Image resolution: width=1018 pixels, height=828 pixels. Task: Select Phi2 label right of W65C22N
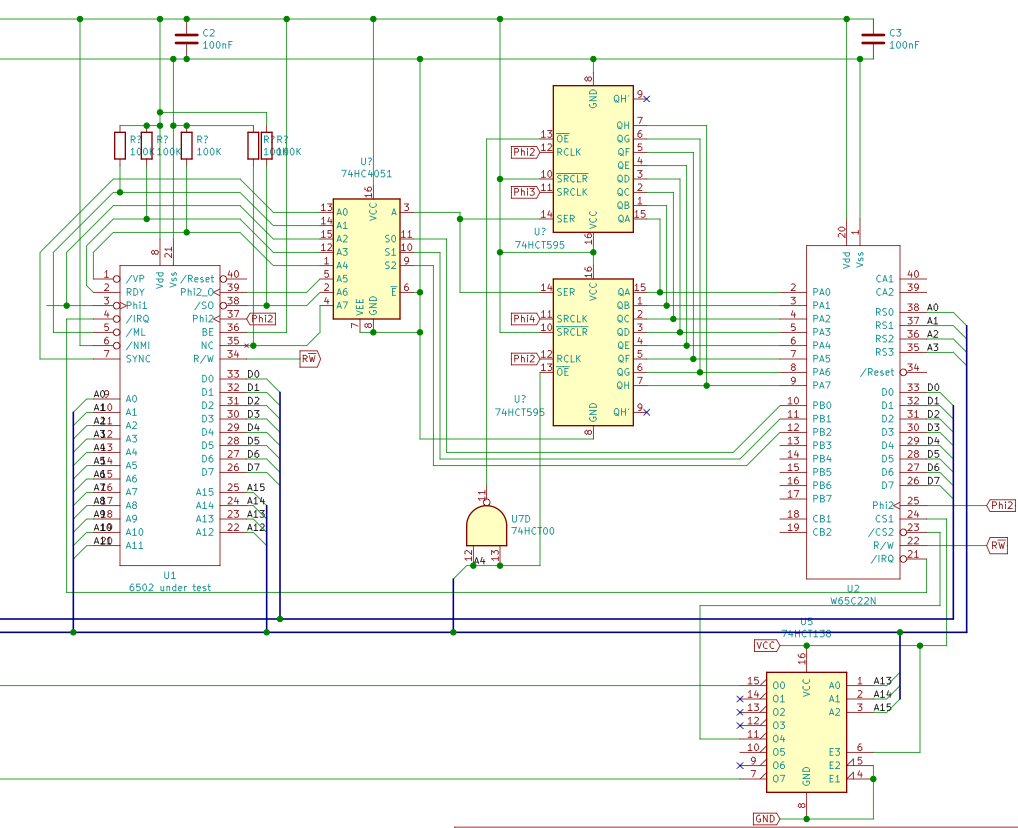point(1001,506)
